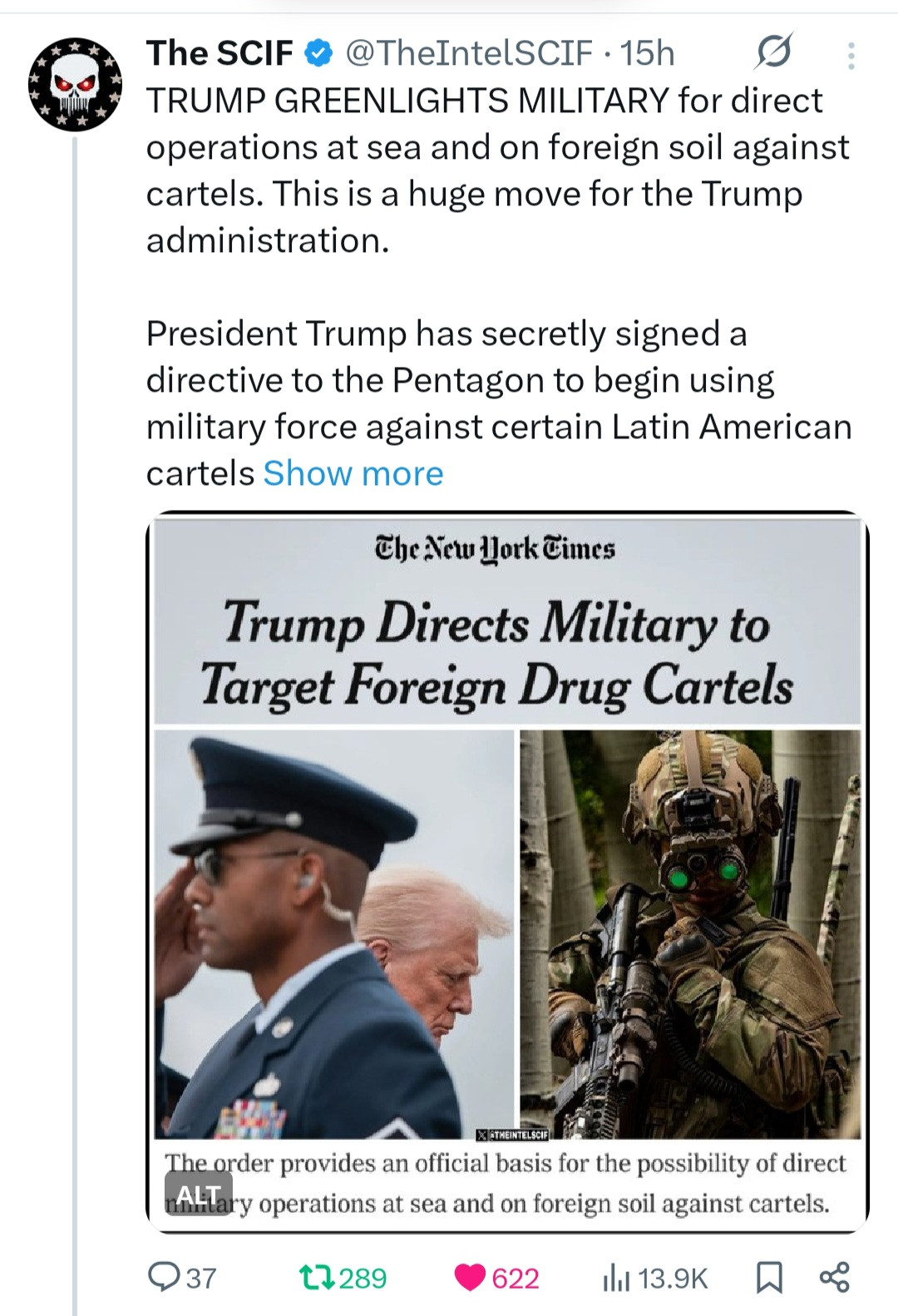Tap the Grok slashed-circle icon
898x1316 pixels.
772,53
